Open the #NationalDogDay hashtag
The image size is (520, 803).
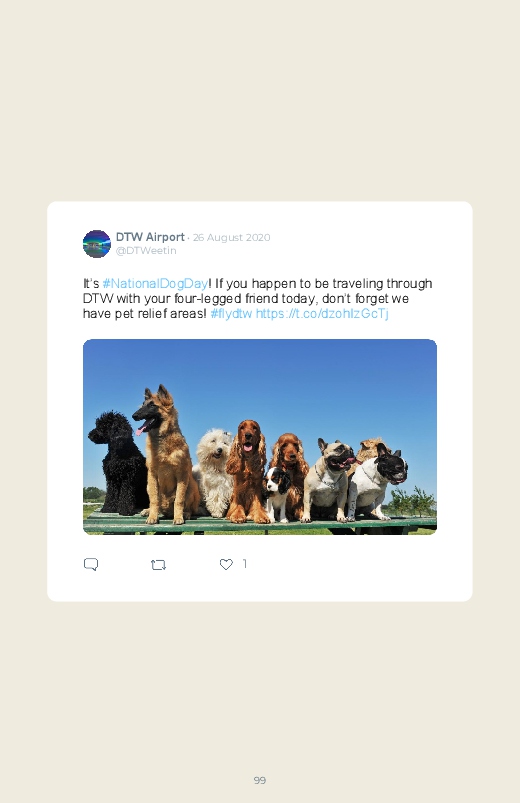155,284
